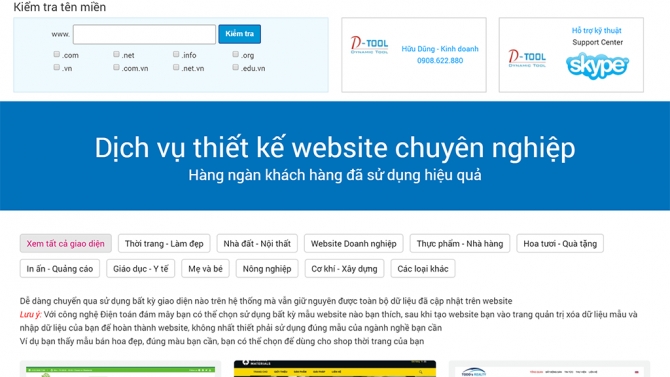
Task: Select Website Doanh nghiệp category
Action: [353, 244]
